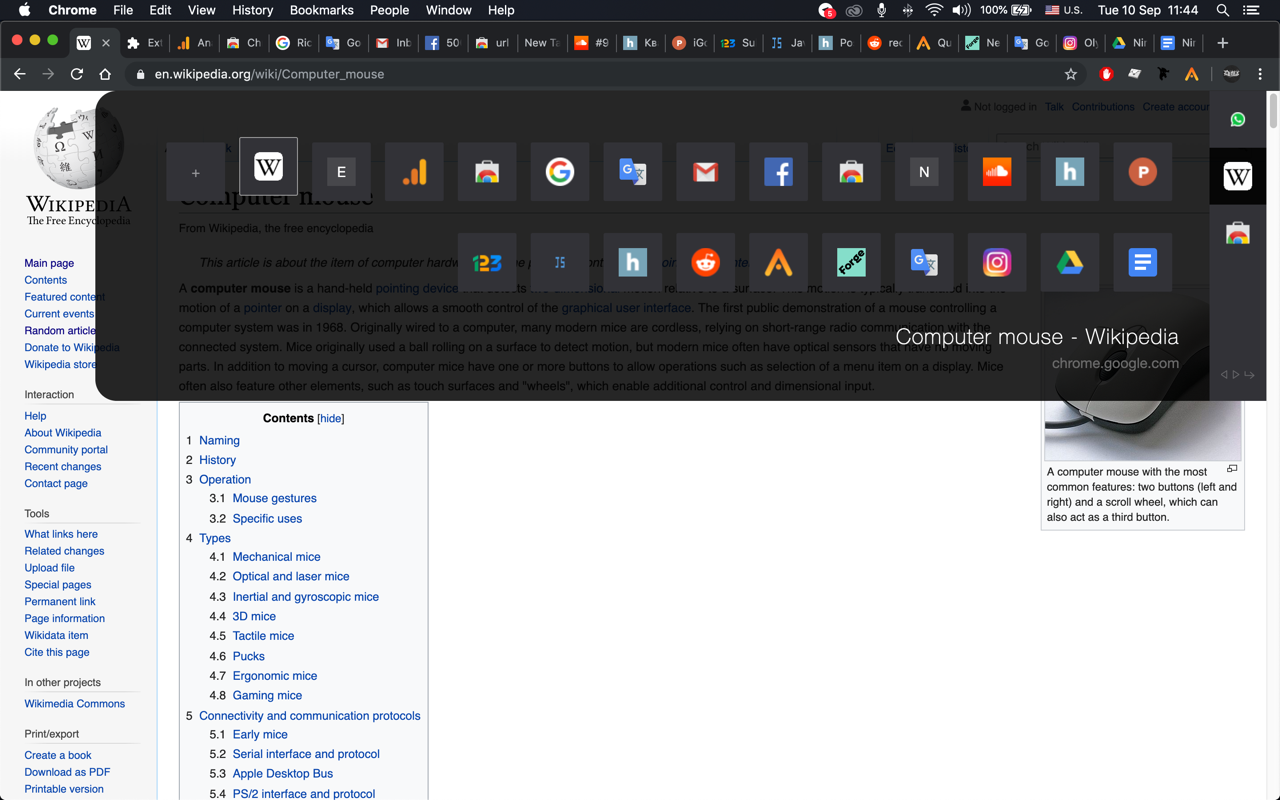Open Chrome three-dot menu
1280x800 pixels.
pos(1260,74)
